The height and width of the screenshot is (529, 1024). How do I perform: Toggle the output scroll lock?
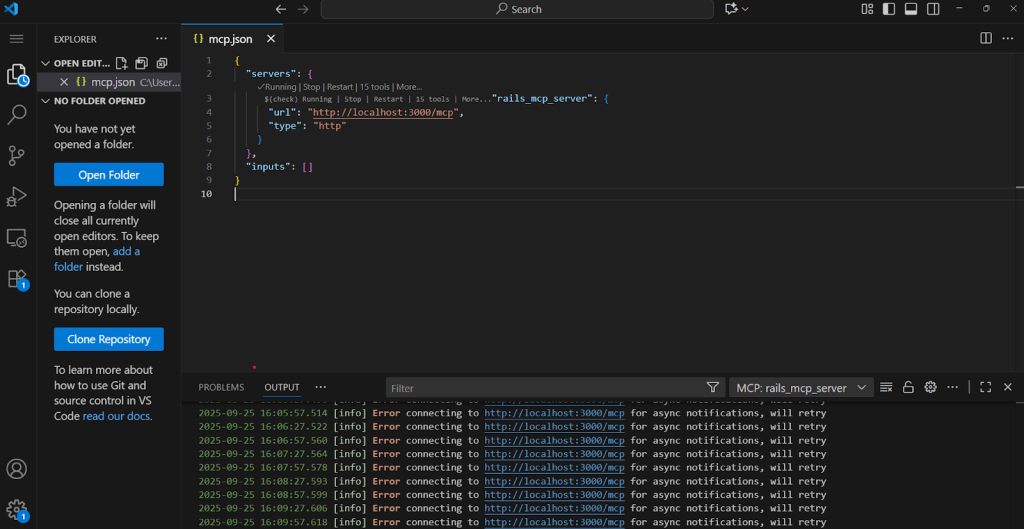click(x=908, y=387)
